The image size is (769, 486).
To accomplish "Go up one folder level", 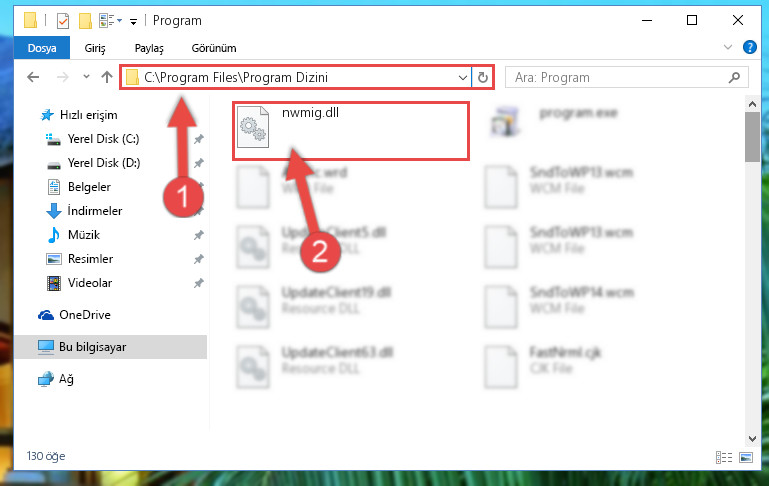I will [x=107, y=77].
